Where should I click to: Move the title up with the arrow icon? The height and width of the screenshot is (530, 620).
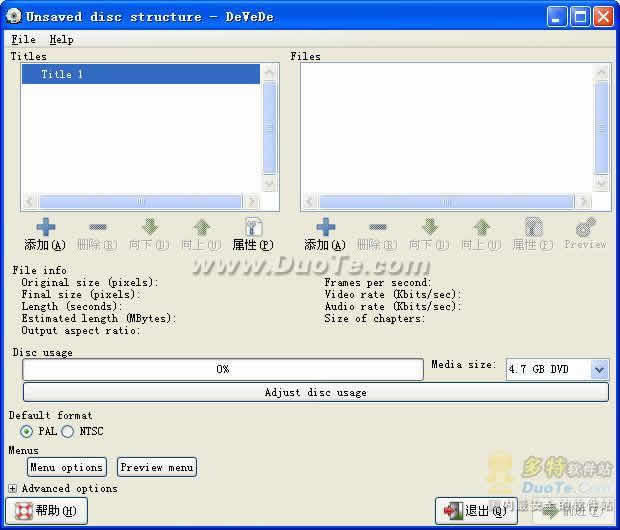[x=201, y=228]
